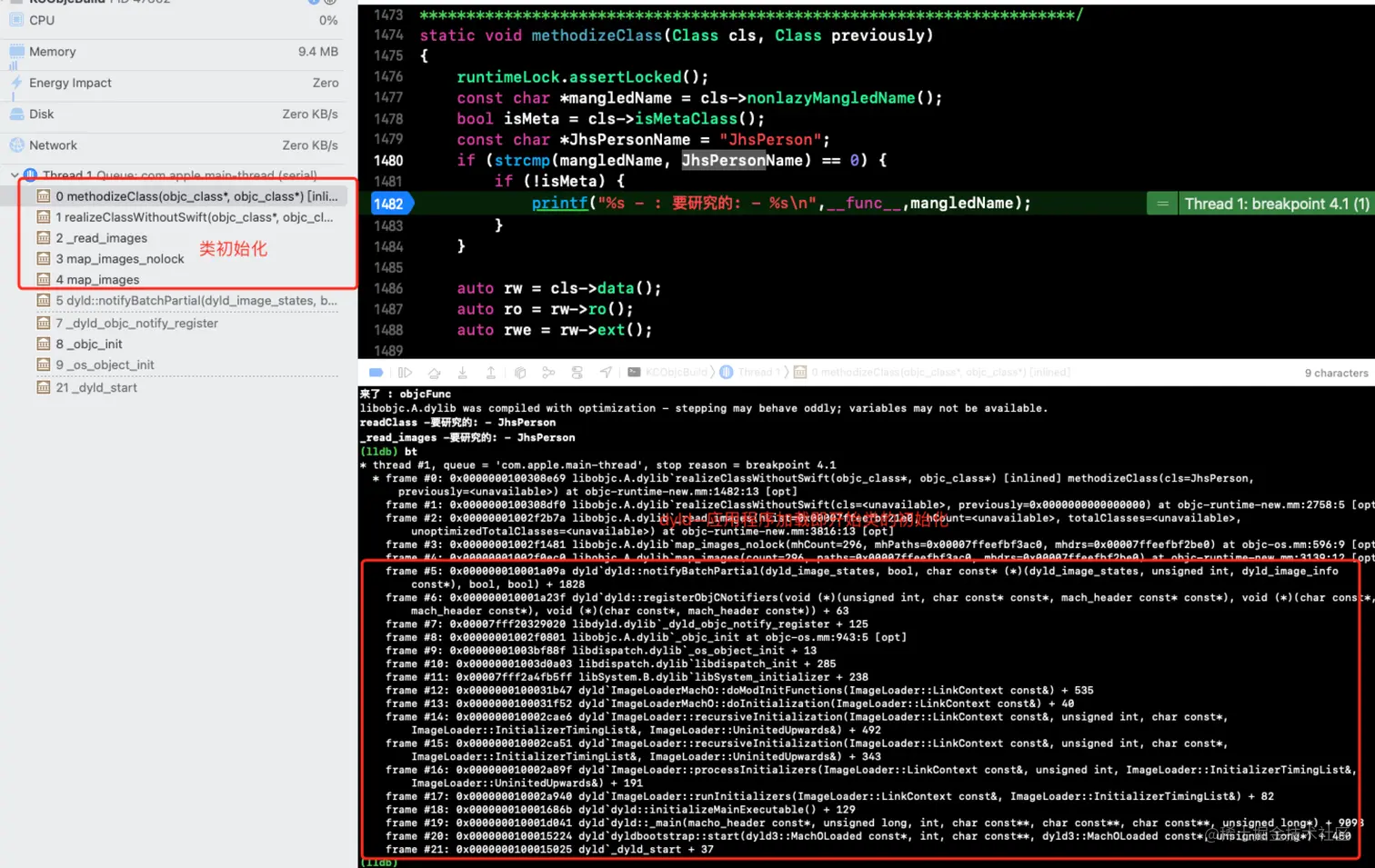Click the Memory gauge icon
1375x868 pixels.
click(x=16, y=52)
